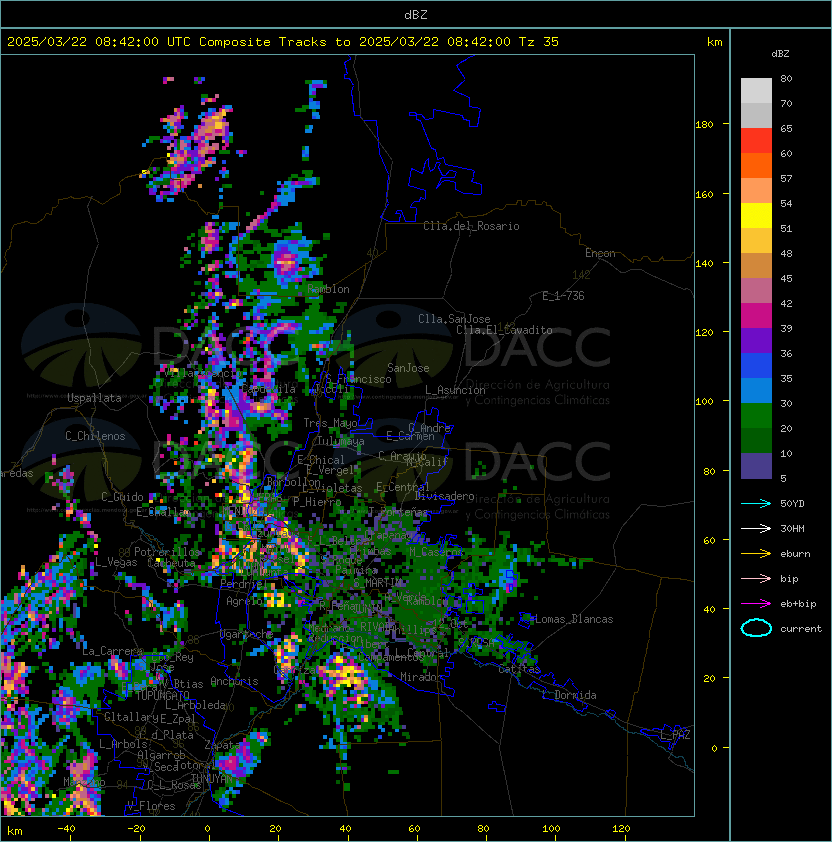832x842 pixels.
Task: Click the 'Clla.SanJose' map label
Action: tap(454, 319)
